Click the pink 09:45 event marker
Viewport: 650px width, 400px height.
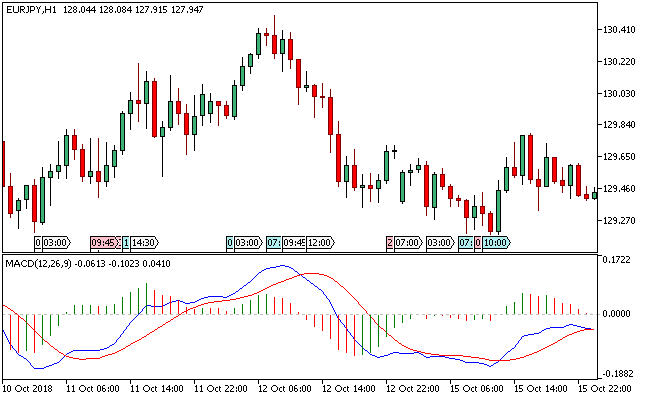tap(103, 242)
